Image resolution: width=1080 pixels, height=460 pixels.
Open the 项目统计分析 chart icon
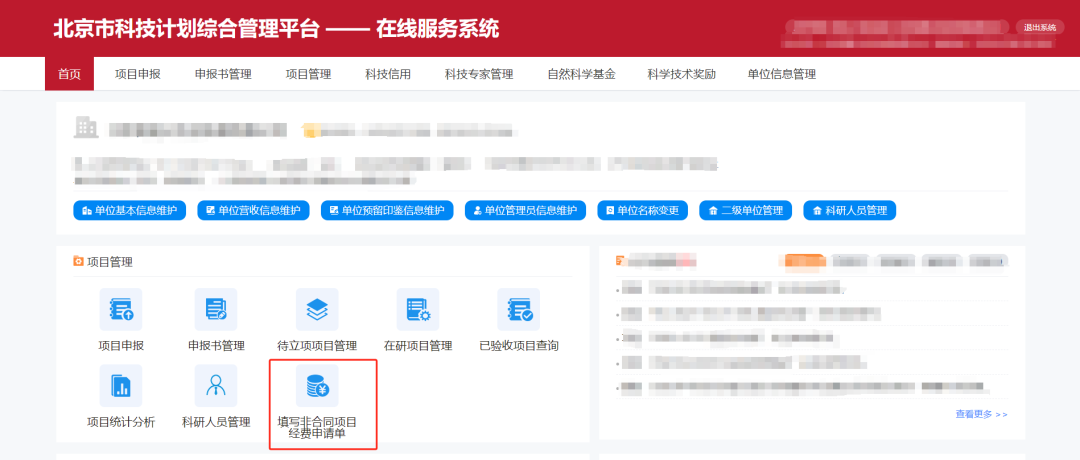[120, 386]
